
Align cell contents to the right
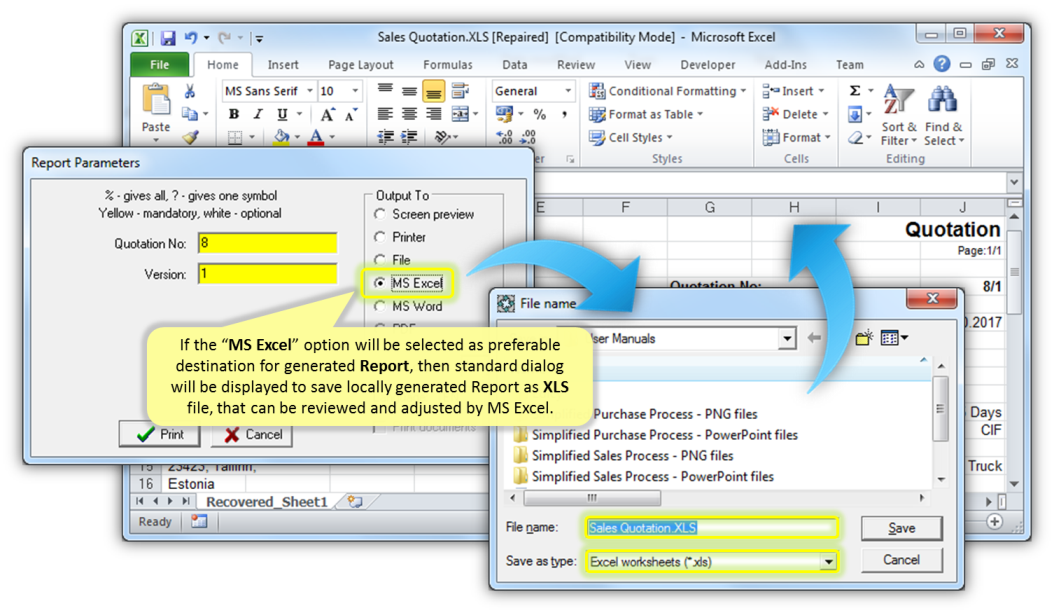pos(434,114)
